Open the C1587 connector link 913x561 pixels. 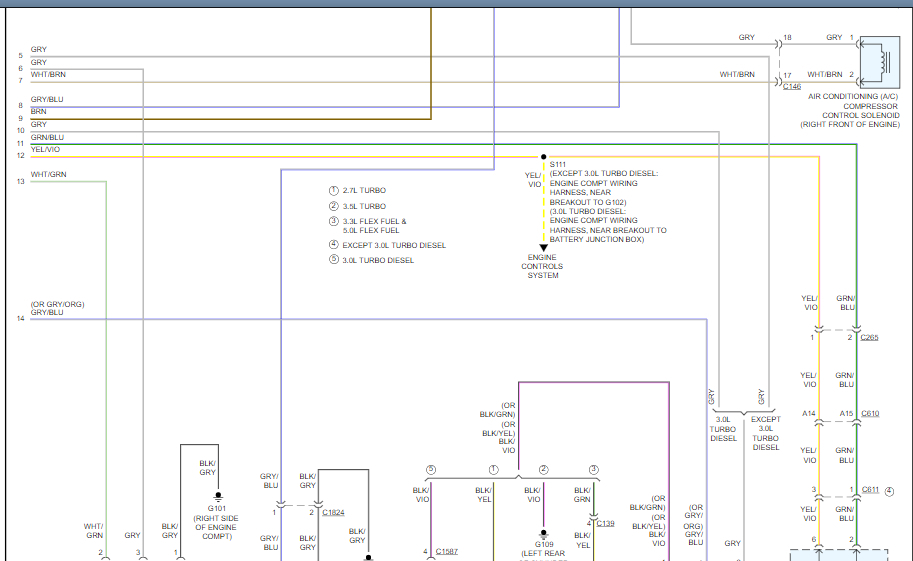click(x=447, y=552)
